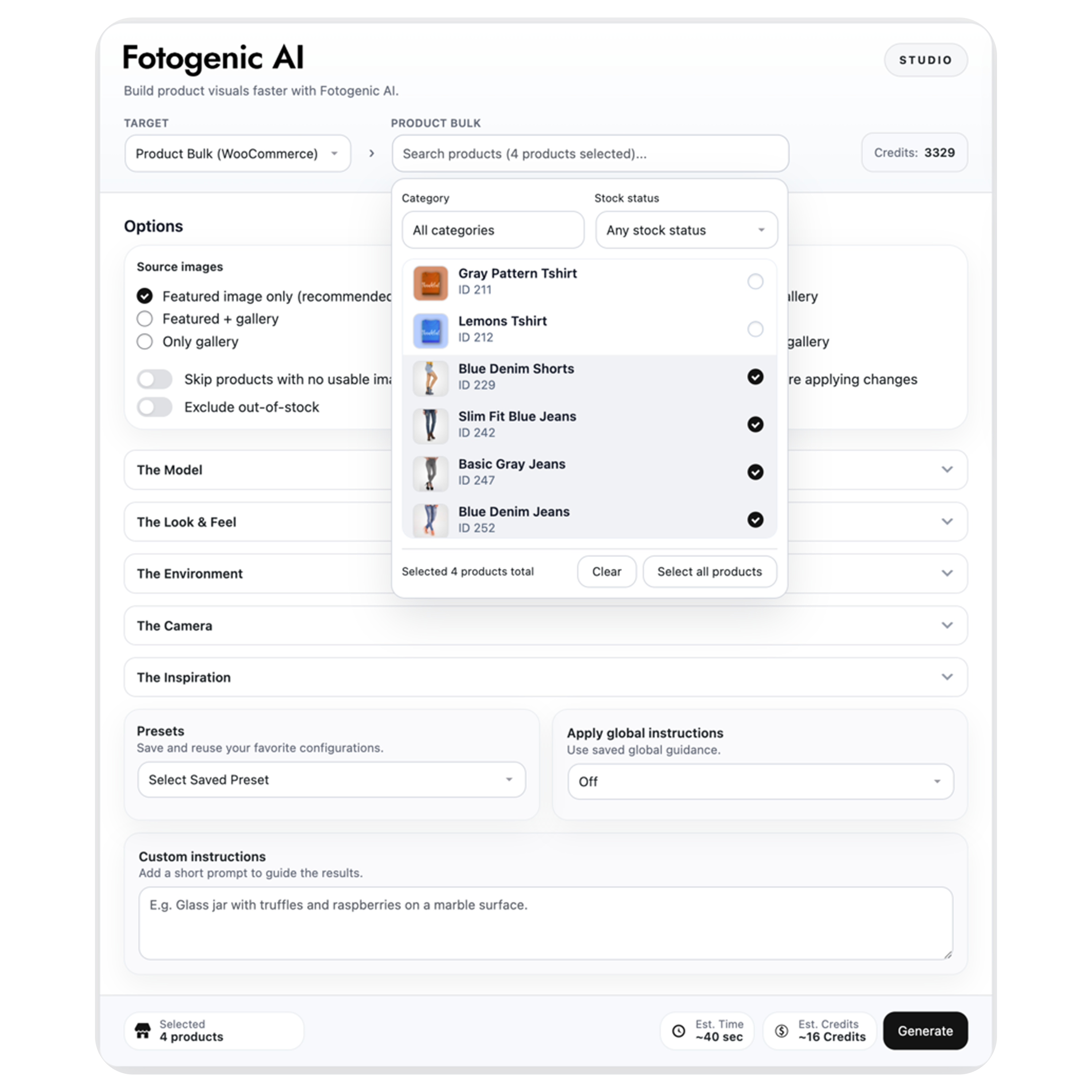The height and width of the screenshot is (1092, 1092).
Task: Enable "Skip products with no usable images"
Action: pos(154,379)
